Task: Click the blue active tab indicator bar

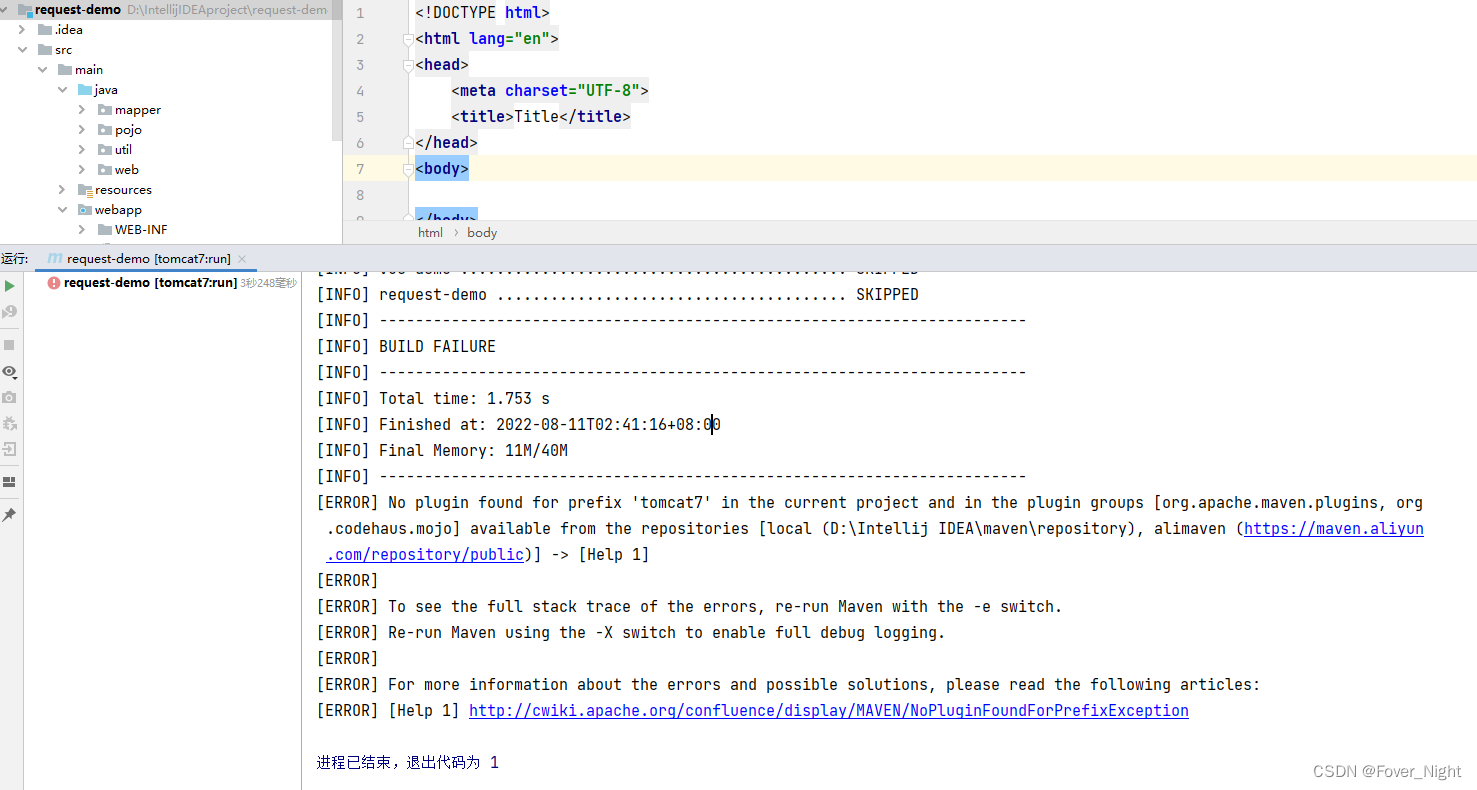Action: click(145, 270)
